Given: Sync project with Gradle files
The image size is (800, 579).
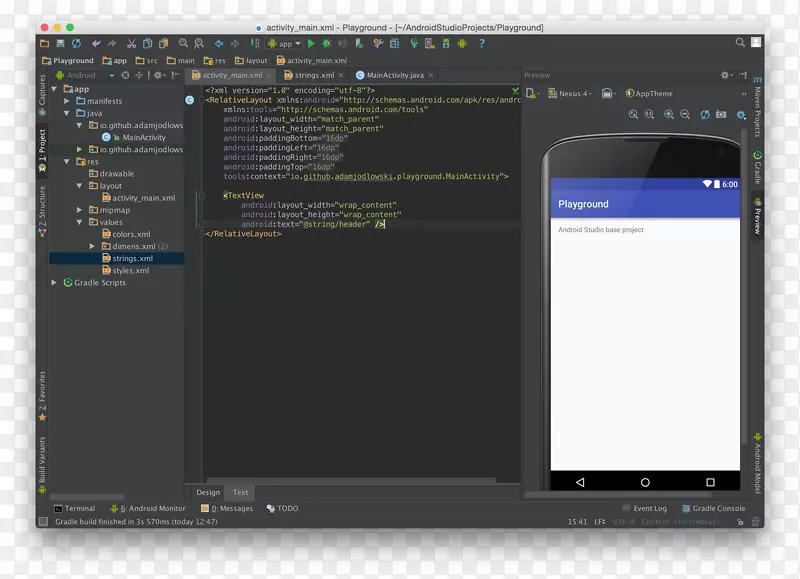Looking at the screenshot, I should pyautogui.click(x=413, y=44).
